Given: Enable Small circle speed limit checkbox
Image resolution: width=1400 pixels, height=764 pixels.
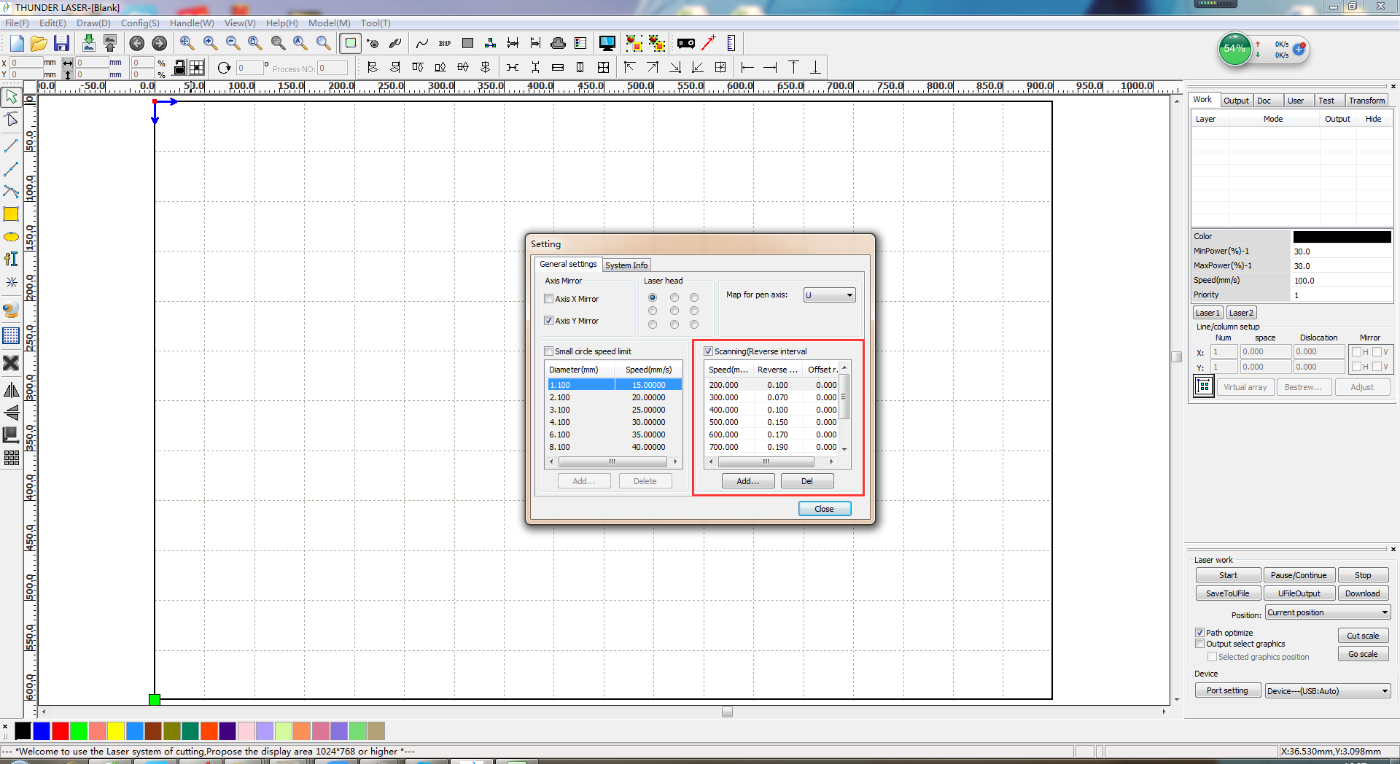Looking at the screenshot, I should pos(548,351).
